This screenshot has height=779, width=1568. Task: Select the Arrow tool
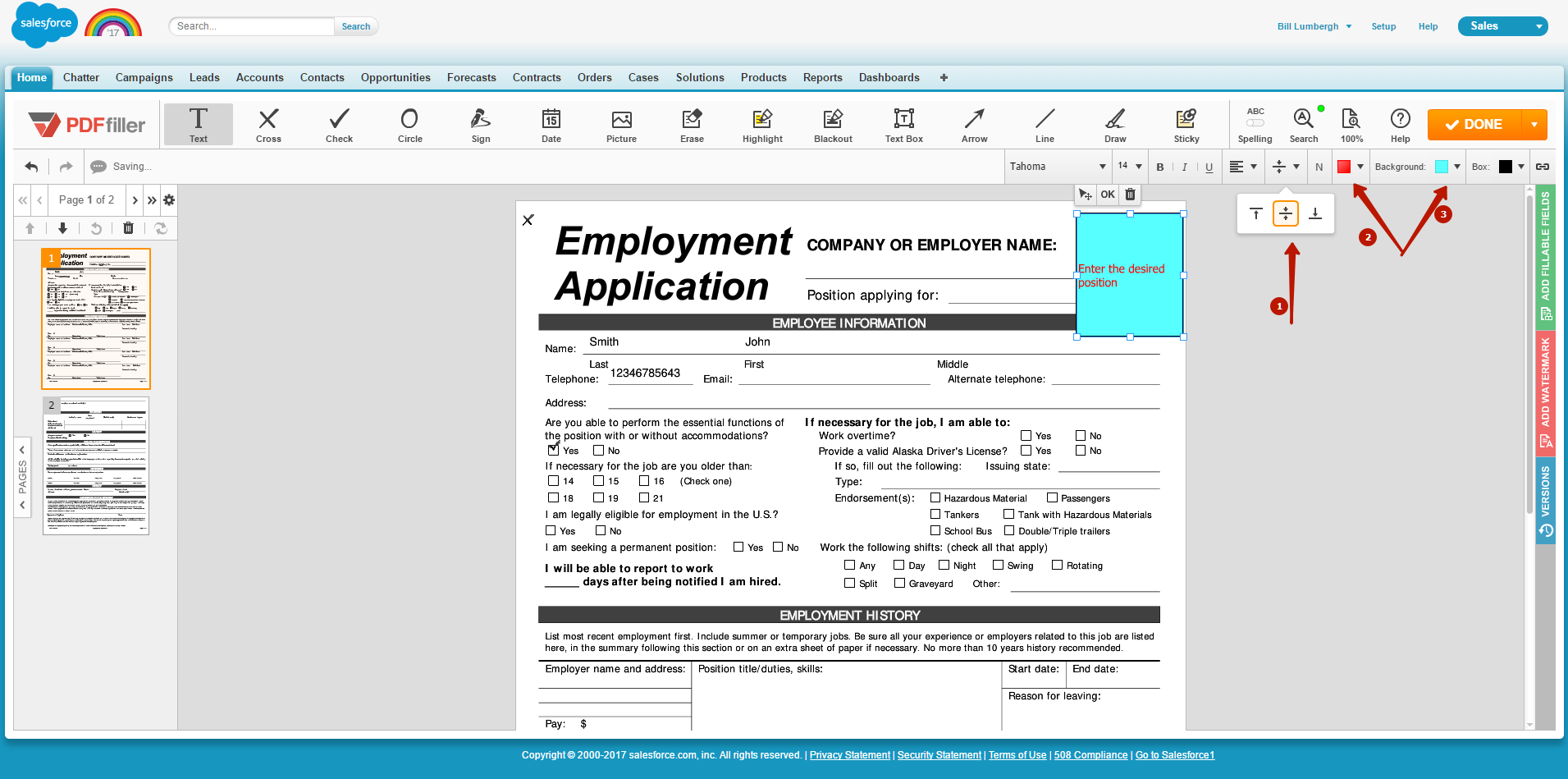[x=974, y=125]
